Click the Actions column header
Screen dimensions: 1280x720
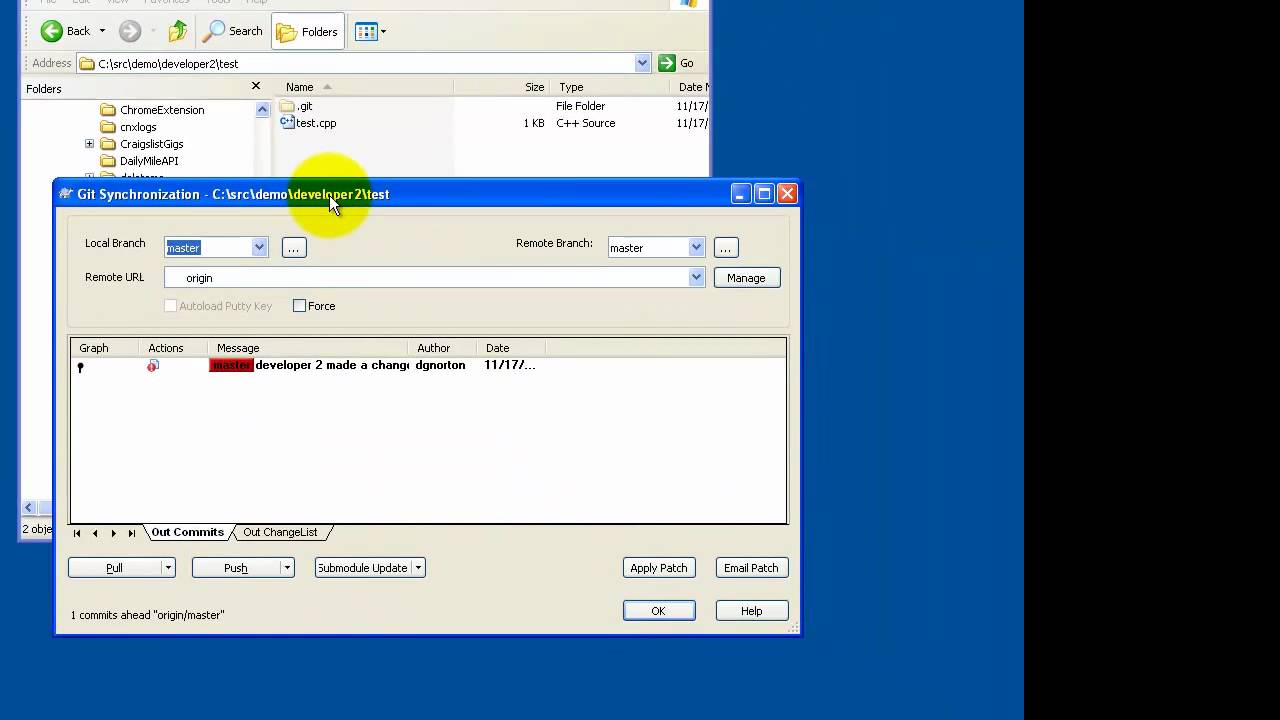(x=175, y=348)
